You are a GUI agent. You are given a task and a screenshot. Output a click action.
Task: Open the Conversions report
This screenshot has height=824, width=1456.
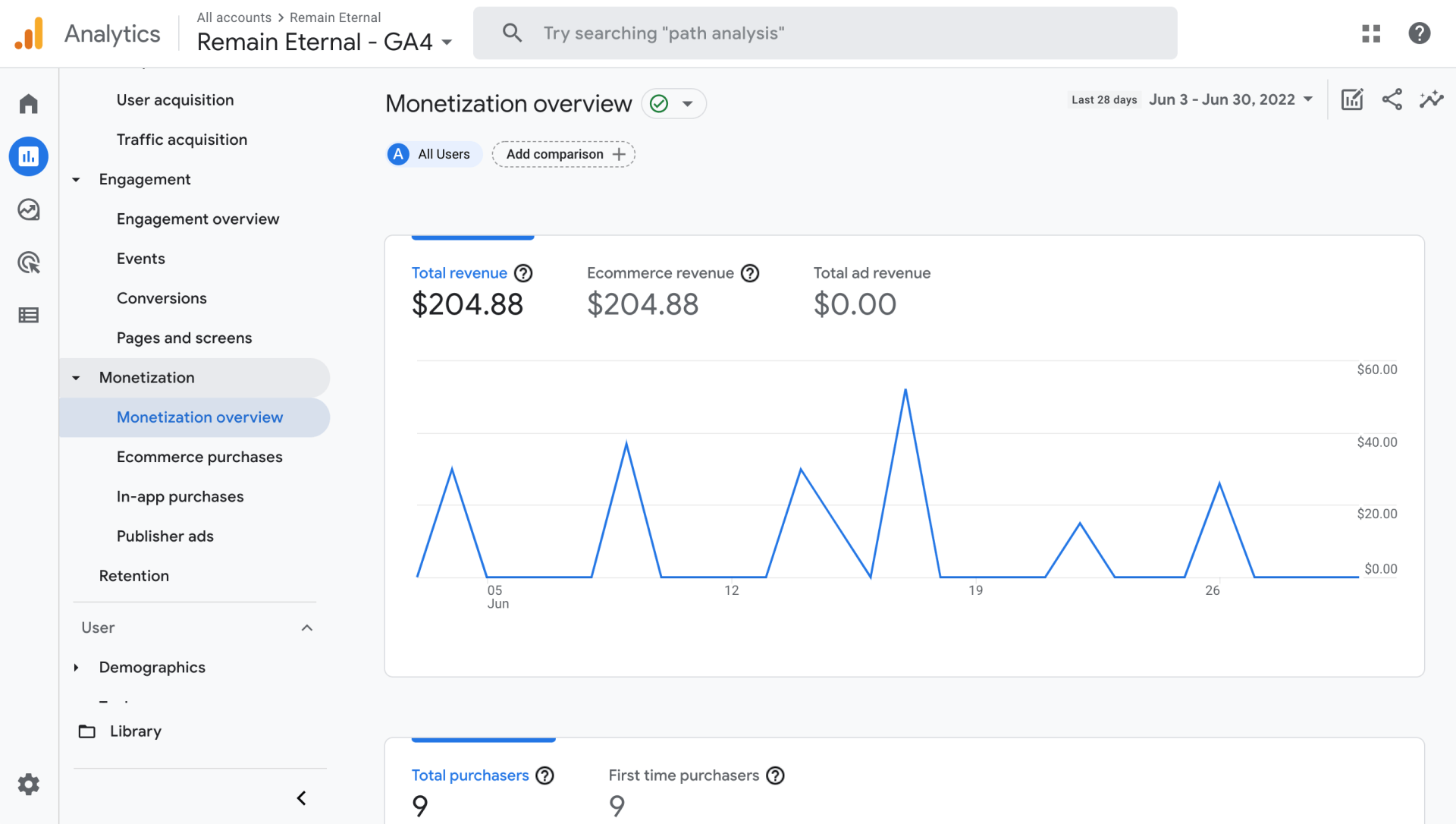click(x=162, y=298)
